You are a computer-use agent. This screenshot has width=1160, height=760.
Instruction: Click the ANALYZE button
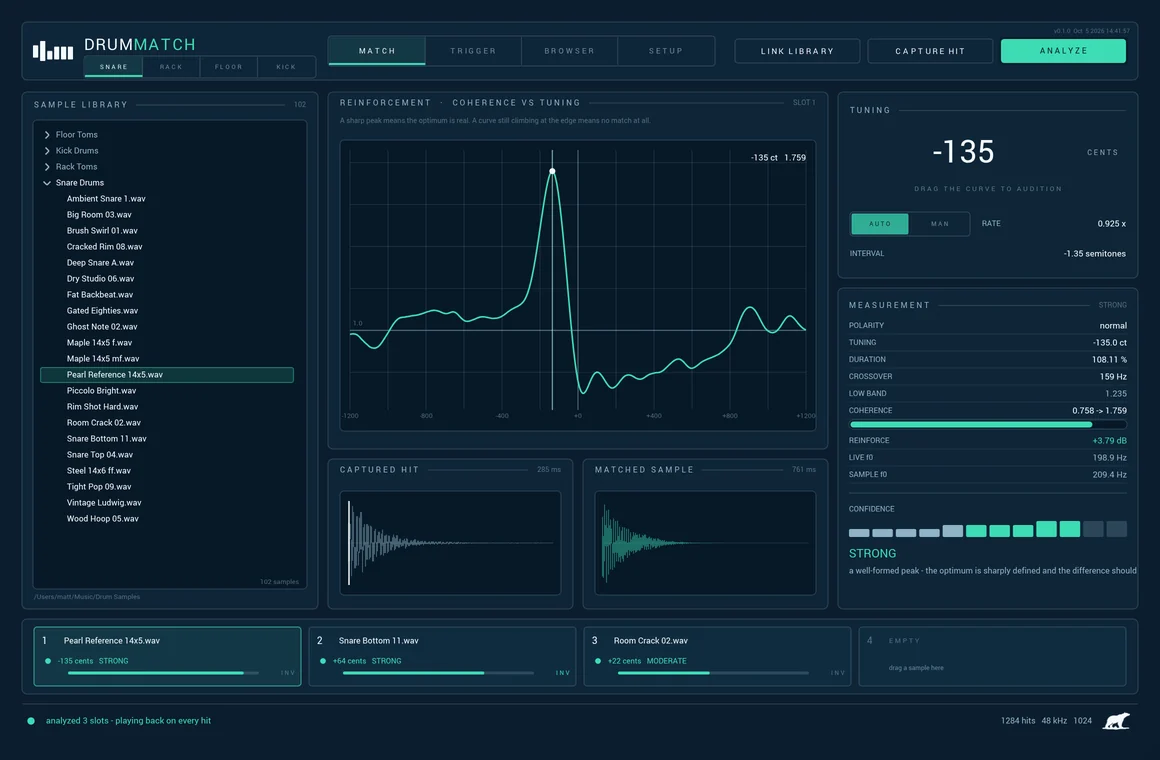[x=1063, y=51]
